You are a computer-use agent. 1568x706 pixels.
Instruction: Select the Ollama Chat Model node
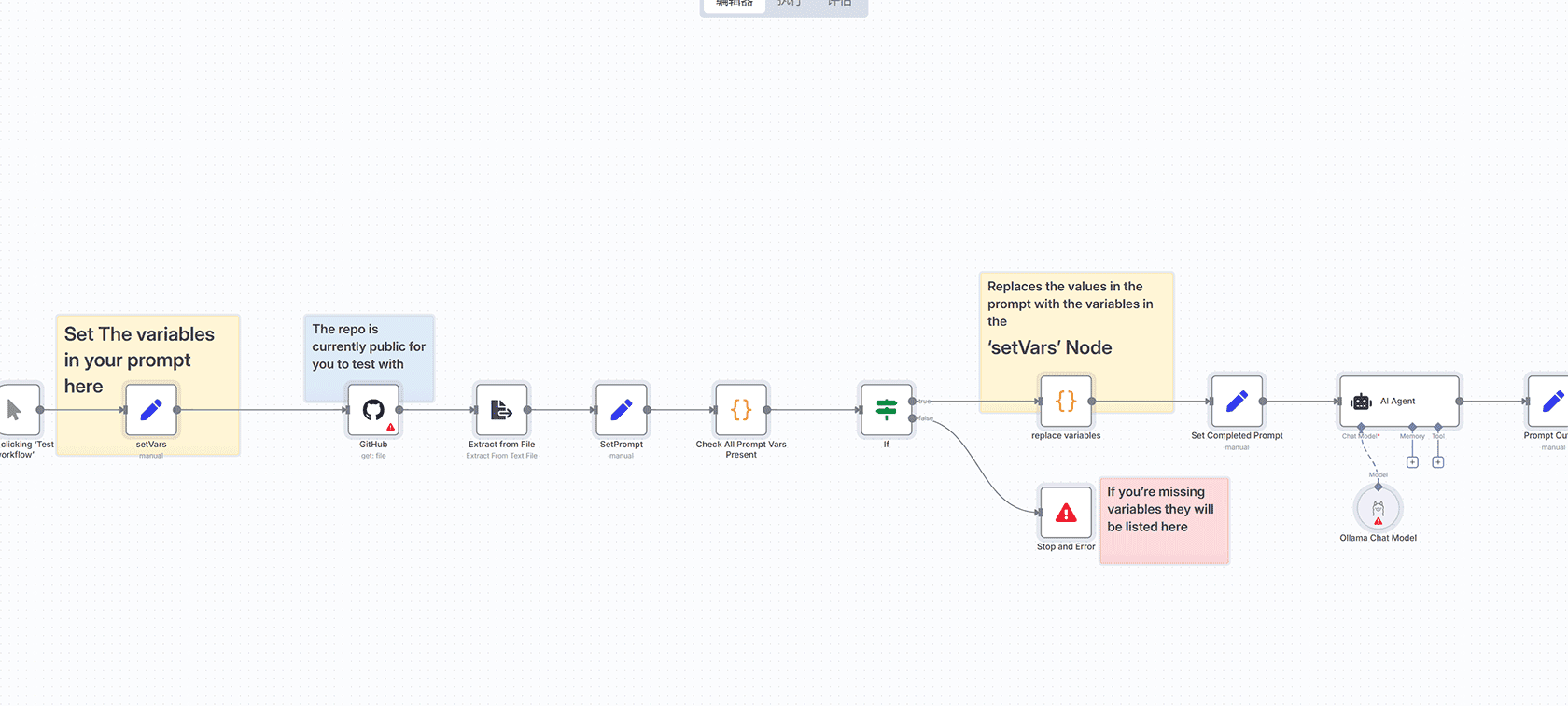click(x=1378, y=509)
